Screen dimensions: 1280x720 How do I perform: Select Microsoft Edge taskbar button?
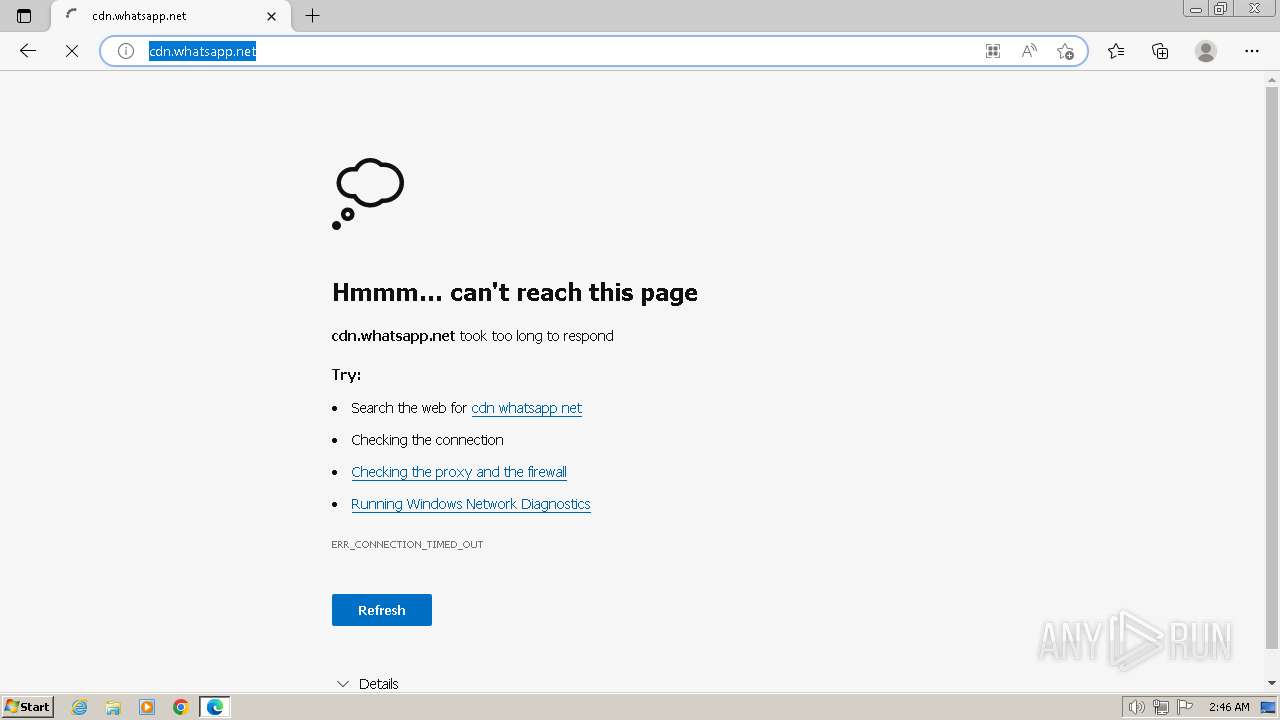tap(215, 707)
